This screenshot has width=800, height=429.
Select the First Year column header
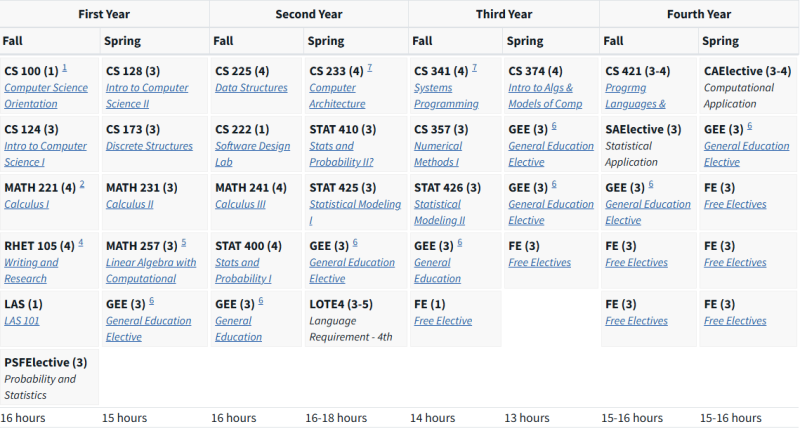(x=104, y=14)
